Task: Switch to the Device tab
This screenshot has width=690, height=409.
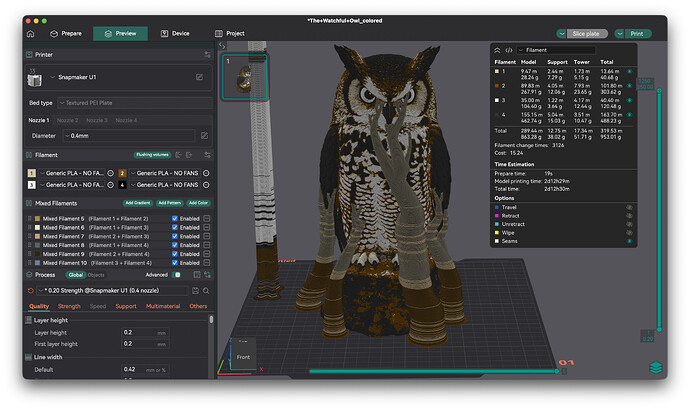Action: pyautogui.click(x=175, y=33)
